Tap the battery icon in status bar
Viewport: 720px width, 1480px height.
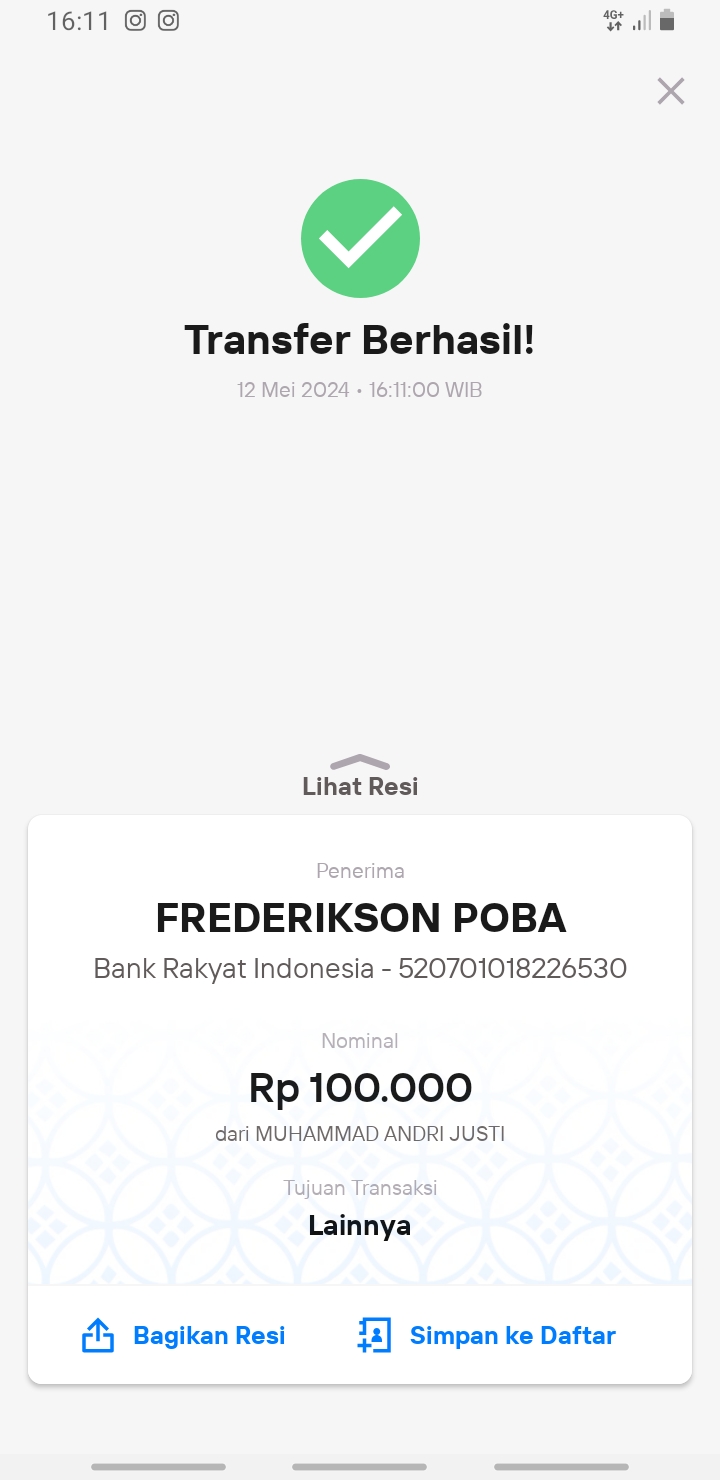click(x=667, y=20)
